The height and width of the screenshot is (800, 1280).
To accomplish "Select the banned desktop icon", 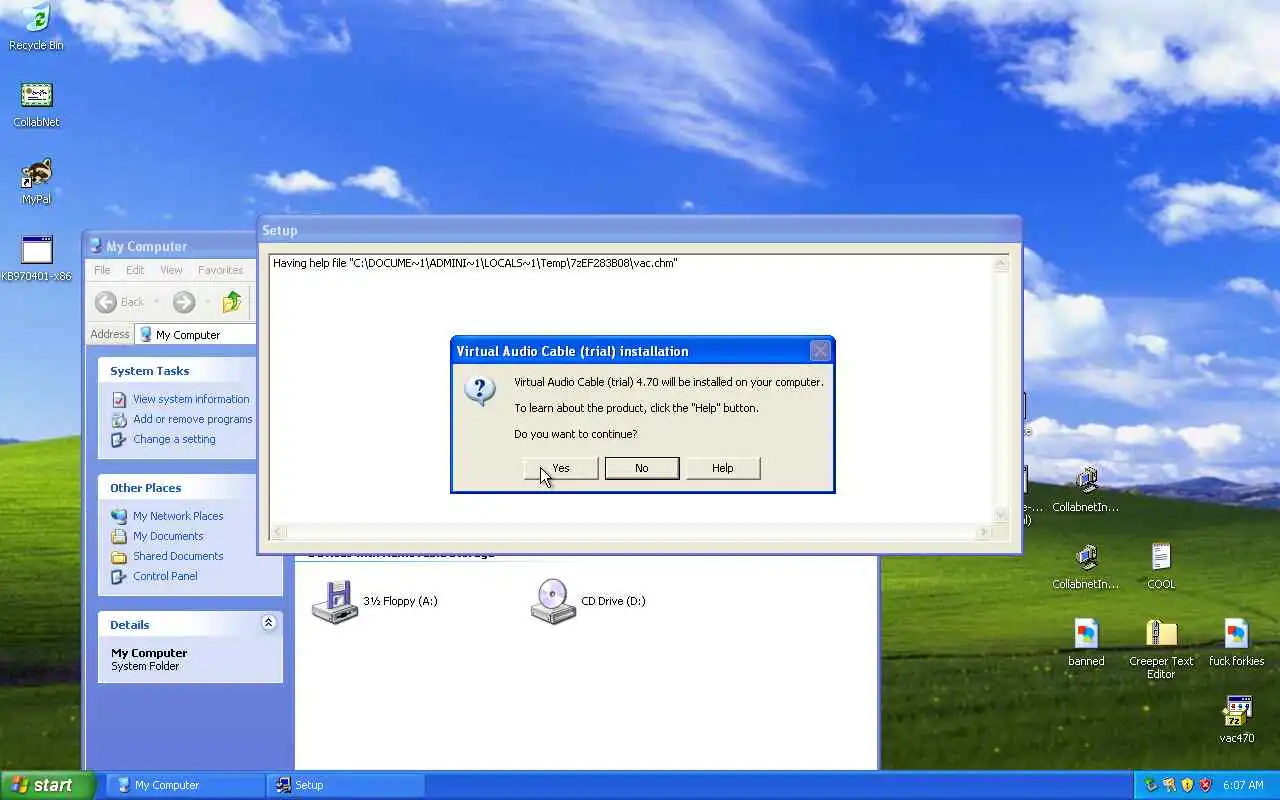I will 1086,642.
